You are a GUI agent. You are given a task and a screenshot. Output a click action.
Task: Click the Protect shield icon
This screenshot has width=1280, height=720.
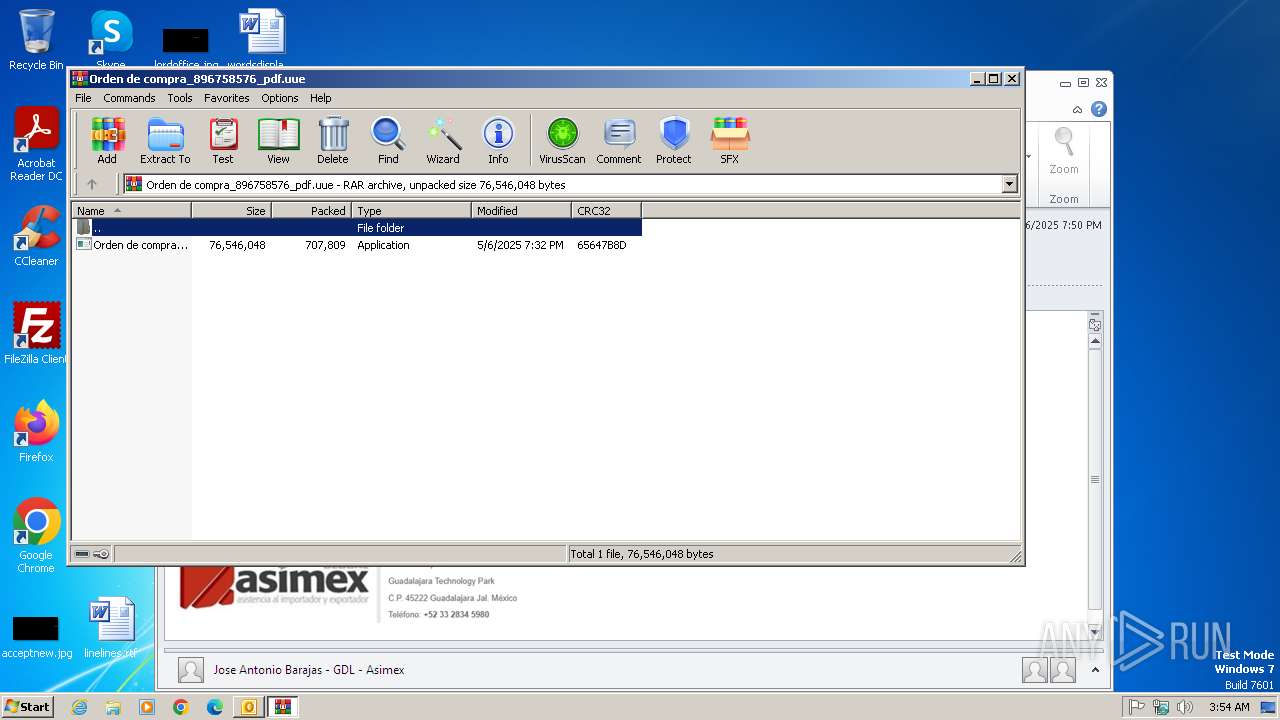tap(674, 140)
